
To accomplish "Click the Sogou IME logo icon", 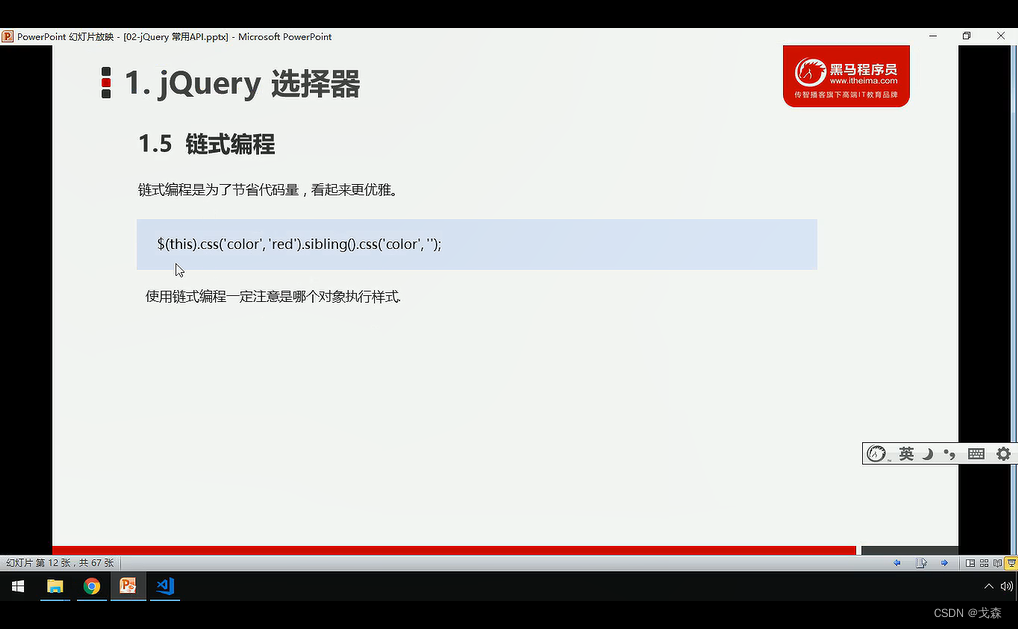I will pos(876,454).
